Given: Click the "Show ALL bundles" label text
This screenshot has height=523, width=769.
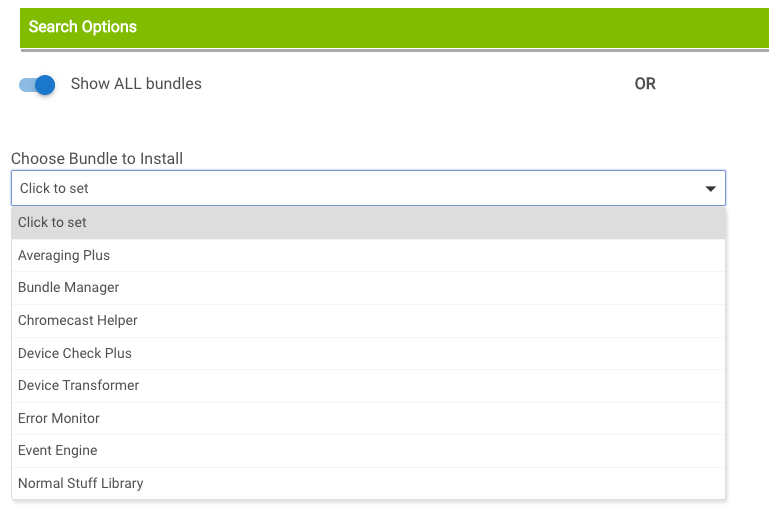Looking at the screenshot, I should coord(136,84).
